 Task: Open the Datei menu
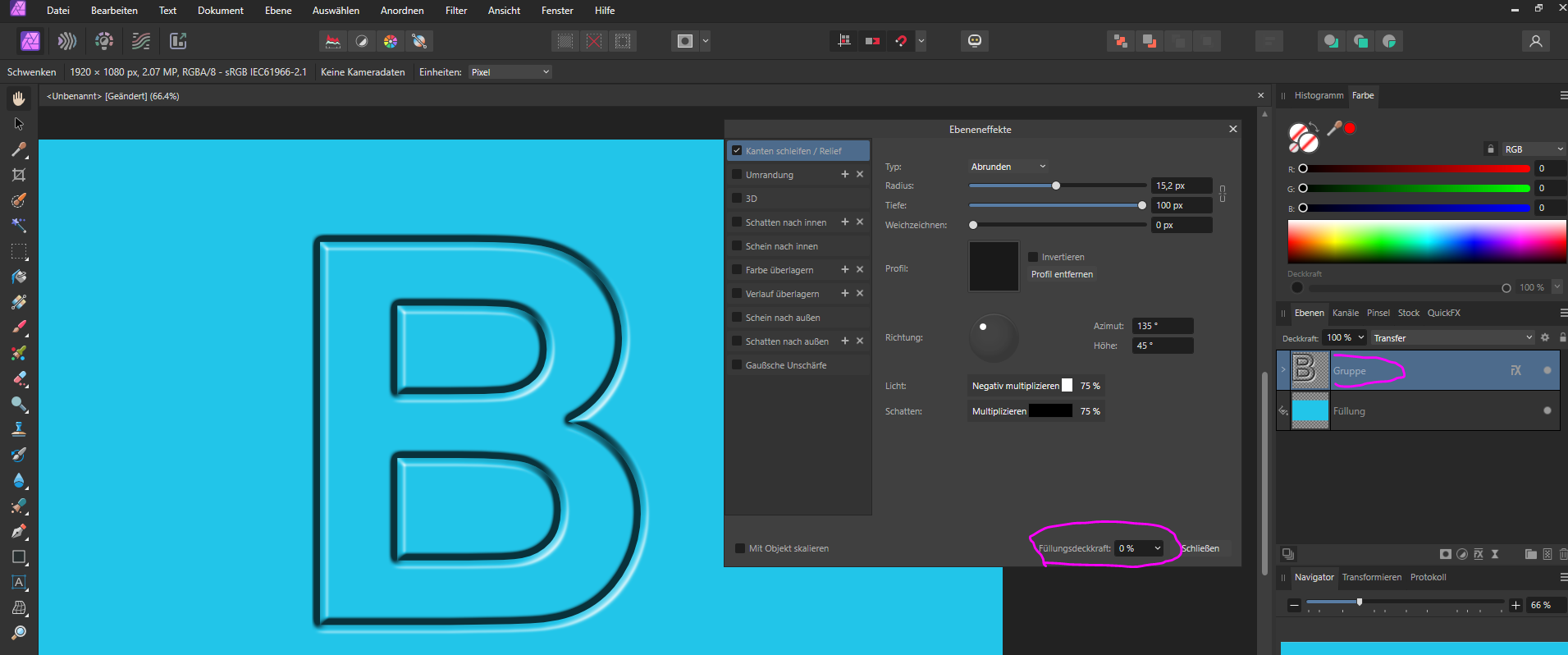point(58,11)
